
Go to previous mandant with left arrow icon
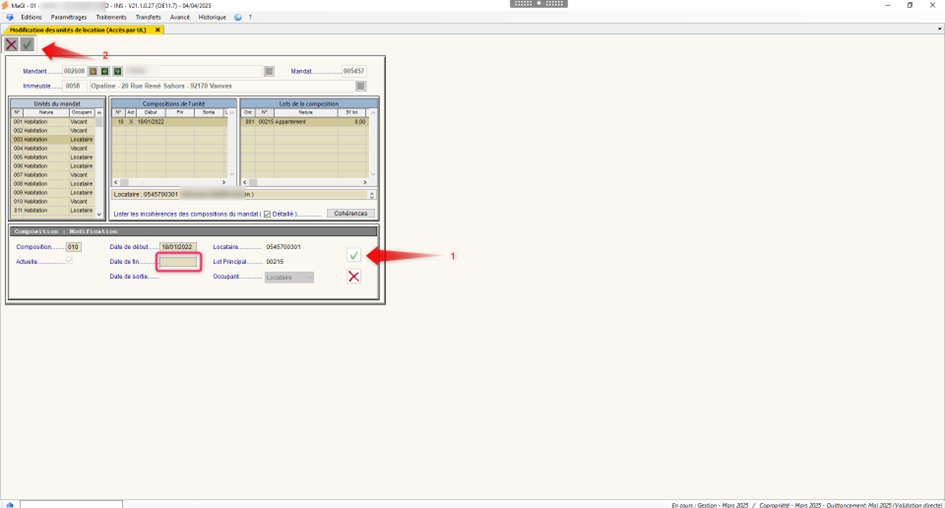(105, 72)
